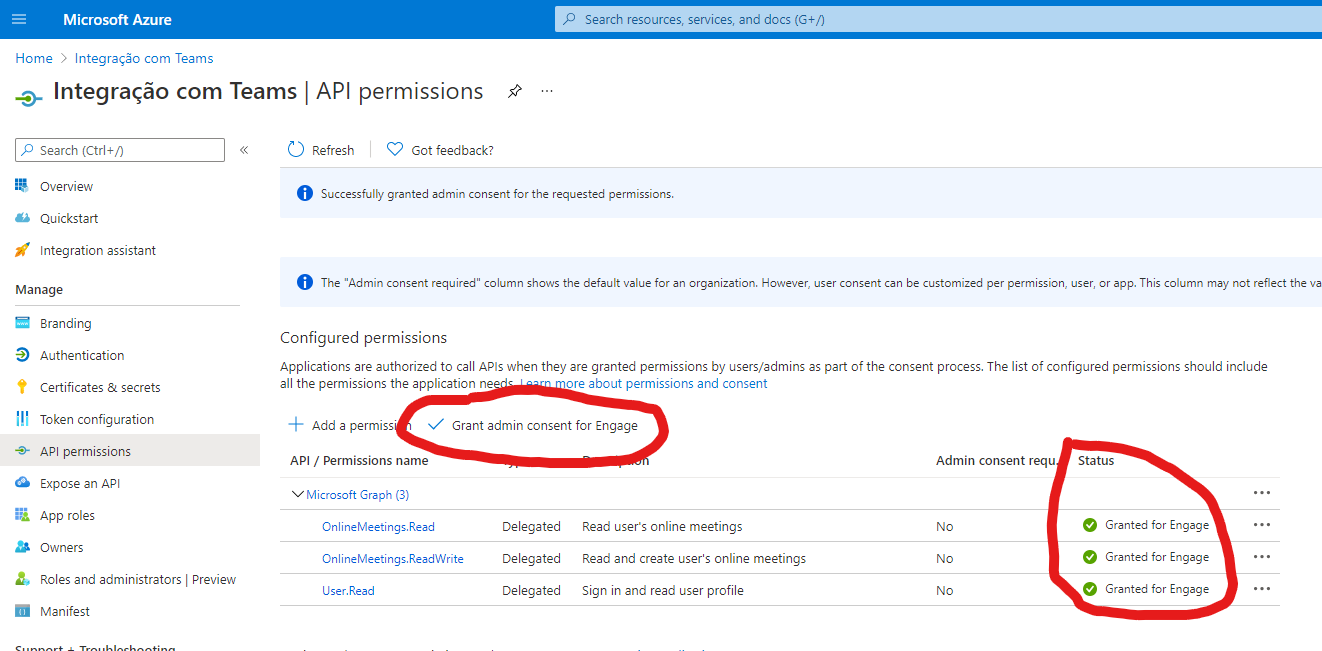Click the Refresh icon in toolbar
The height and width of the screenshot is (651, 1322).
pyautogui.click(x=296, y=149)
